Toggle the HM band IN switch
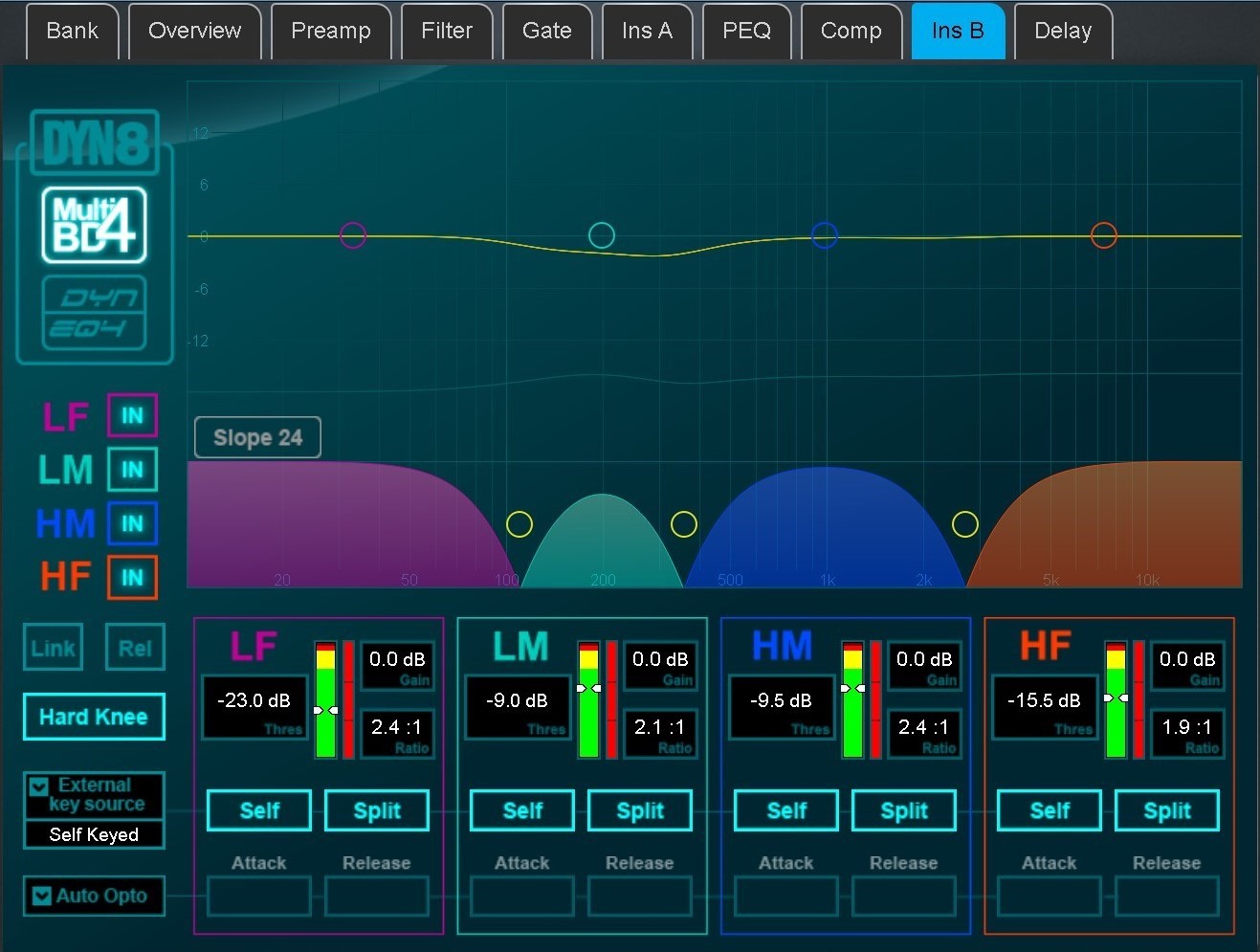 click(132, 523)
